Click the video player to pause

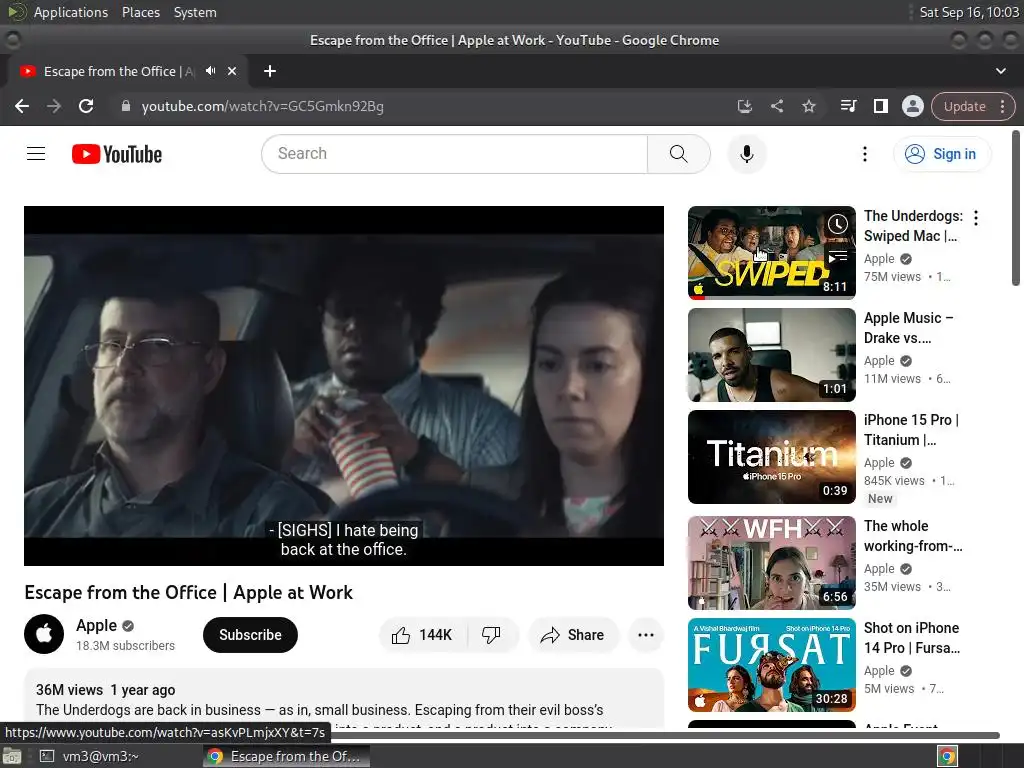tap(344, 386)
